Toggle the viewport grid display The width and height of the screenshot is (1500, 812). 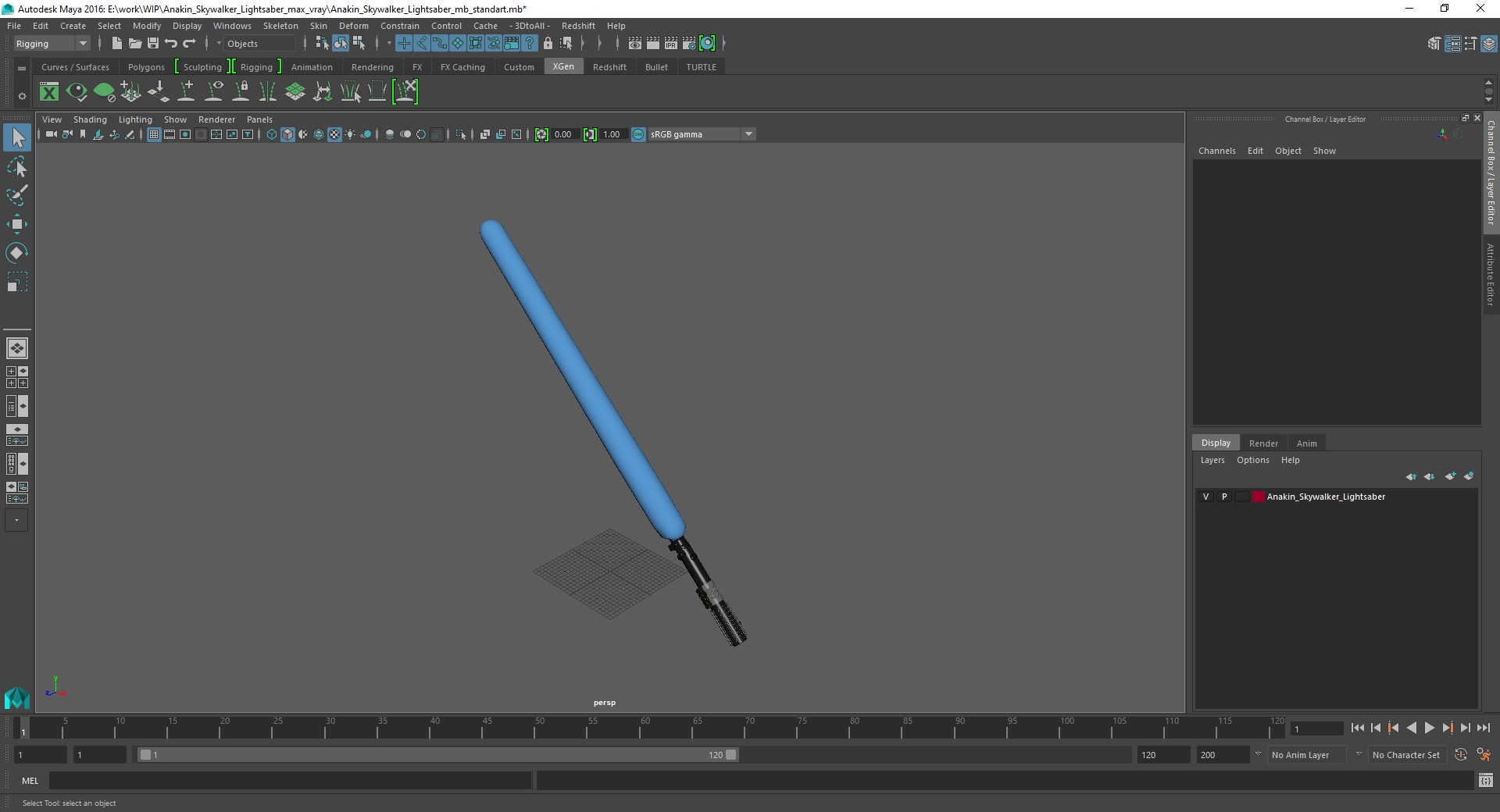(x=154, y=134)
